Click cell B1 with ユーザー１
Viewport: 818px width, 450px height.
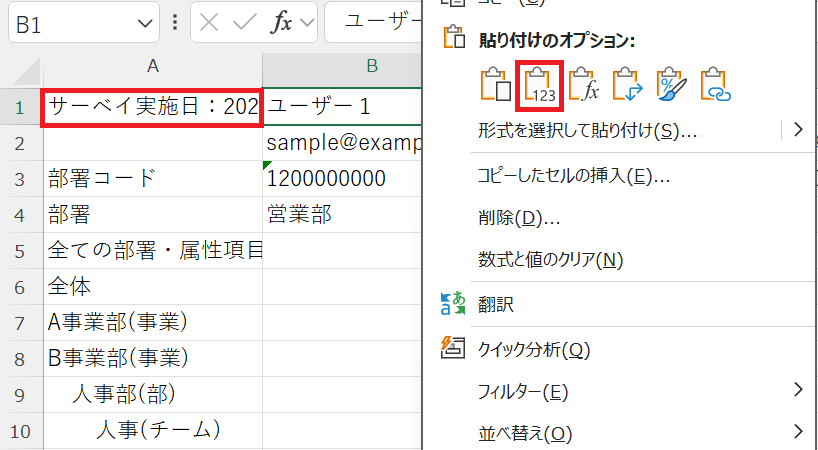(x=342, y=107)
